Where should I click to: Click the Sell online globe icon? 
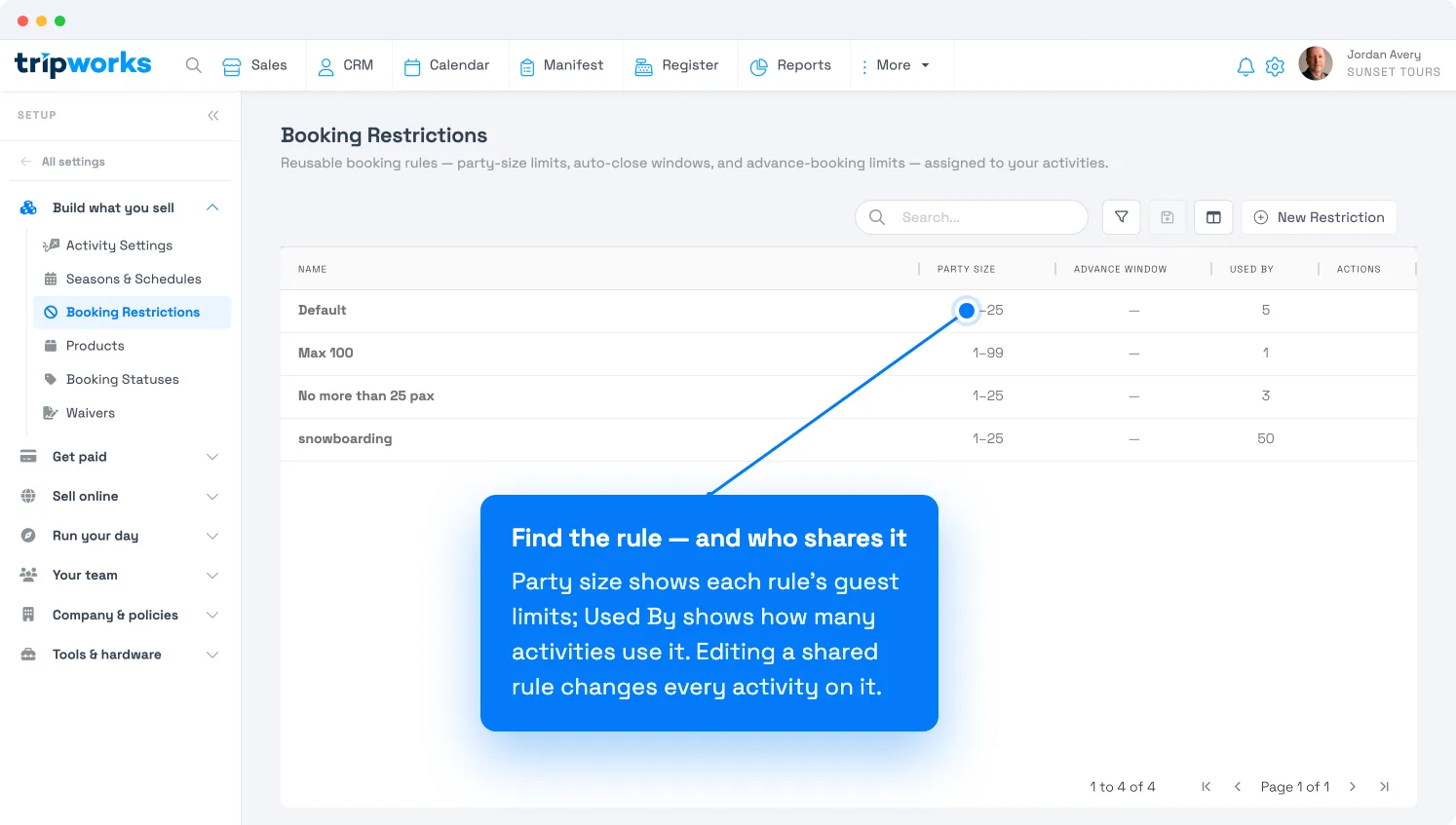pyautogui.click(x=28, y=497)
